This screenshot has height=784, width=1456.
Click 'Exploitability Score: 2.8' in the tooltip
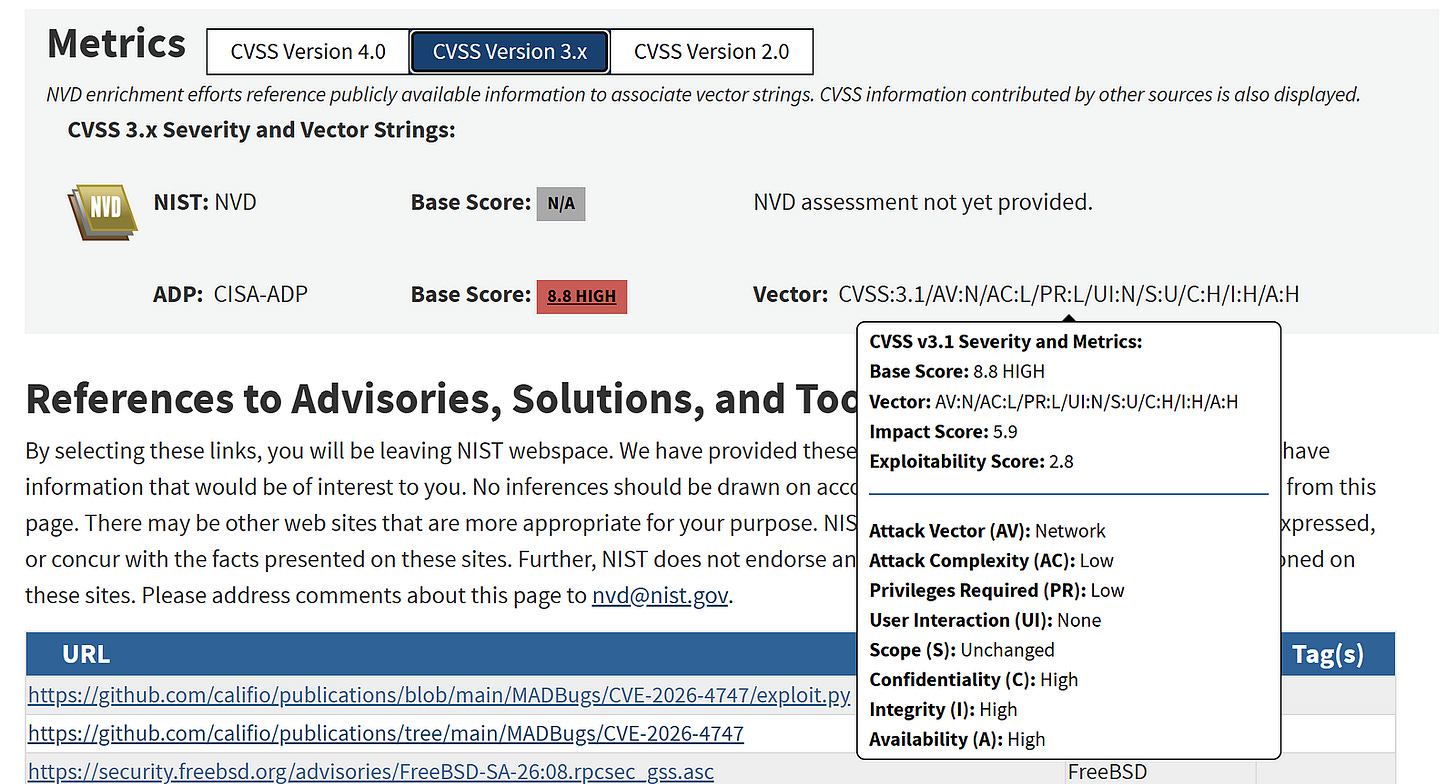[971, 462]
